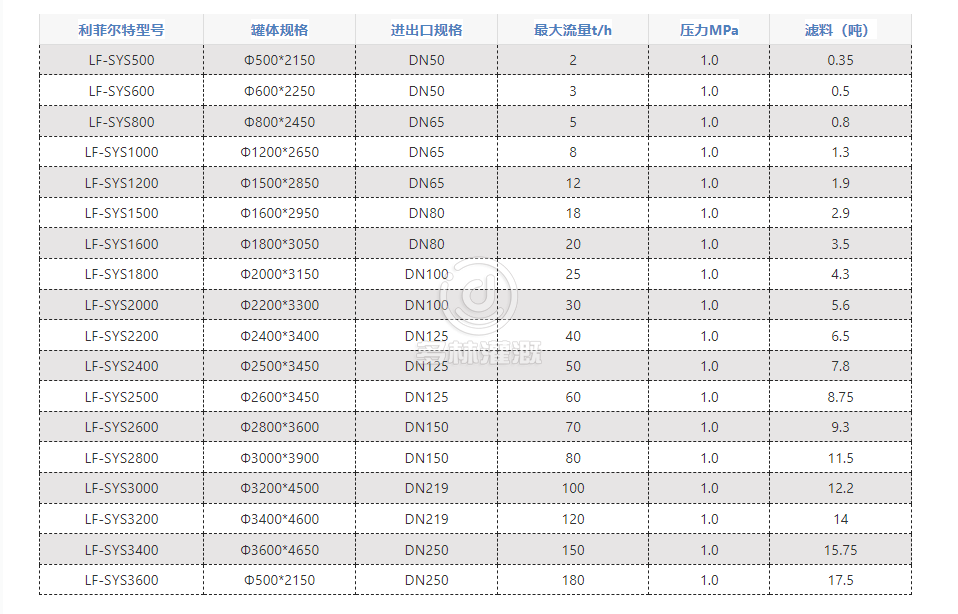Click the watermark logo in table center
This screenshot has height=614, width=958.
[x=478, y=297]
